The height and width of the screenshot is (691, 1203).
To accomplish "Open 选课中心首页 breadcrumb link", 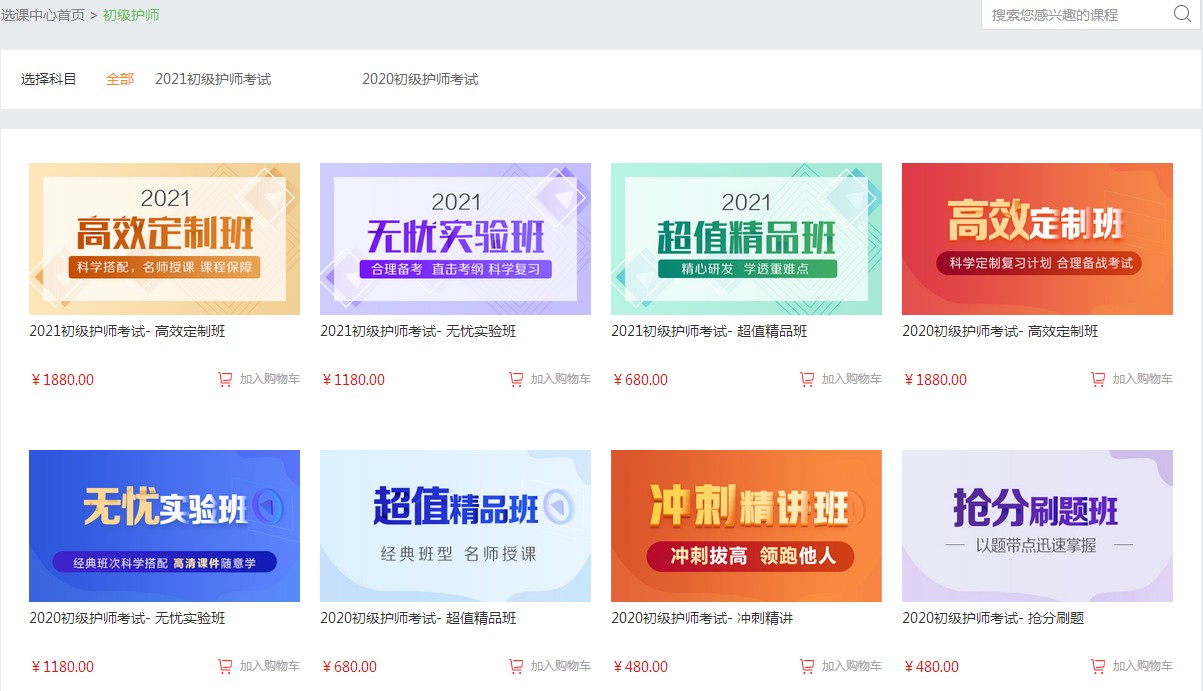I will pos(41,16).
